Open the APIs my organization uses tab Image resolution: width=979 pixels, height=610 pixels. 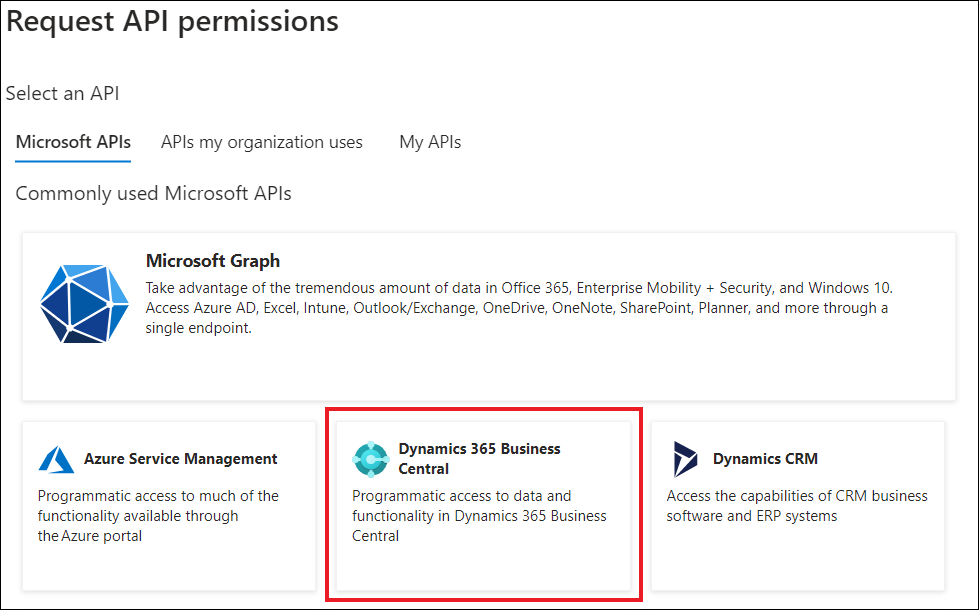pyautogui.click(x=262, y=142)
